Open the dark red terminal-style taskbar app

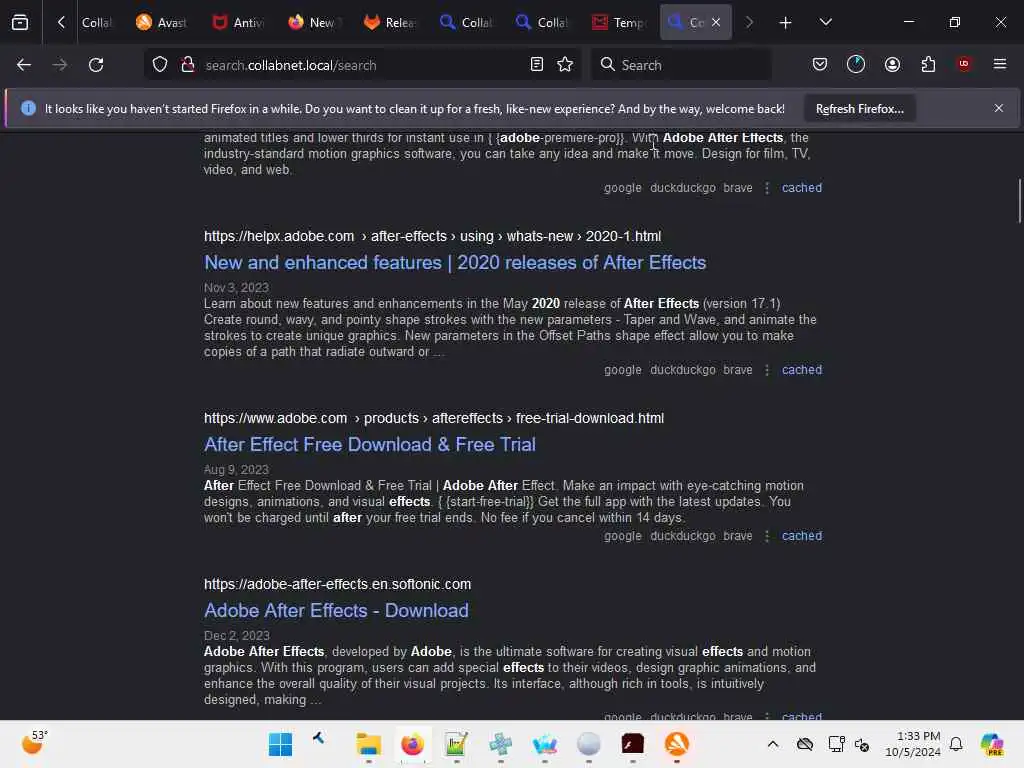pos(632,744)
